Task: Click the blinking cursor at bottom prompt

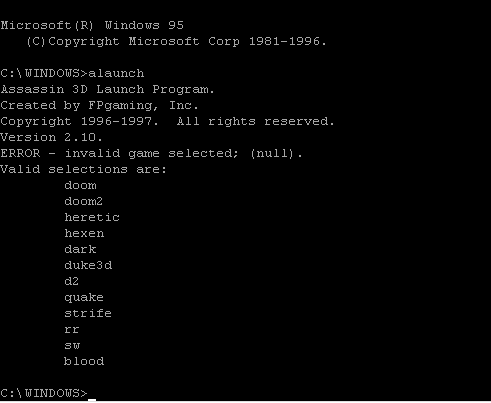Action: click(x=92, y=400)
